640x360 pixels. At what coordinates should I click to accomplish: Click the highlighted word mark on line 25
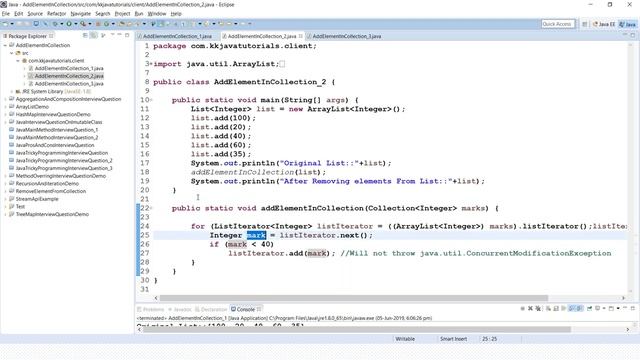[x=256, y=236]
